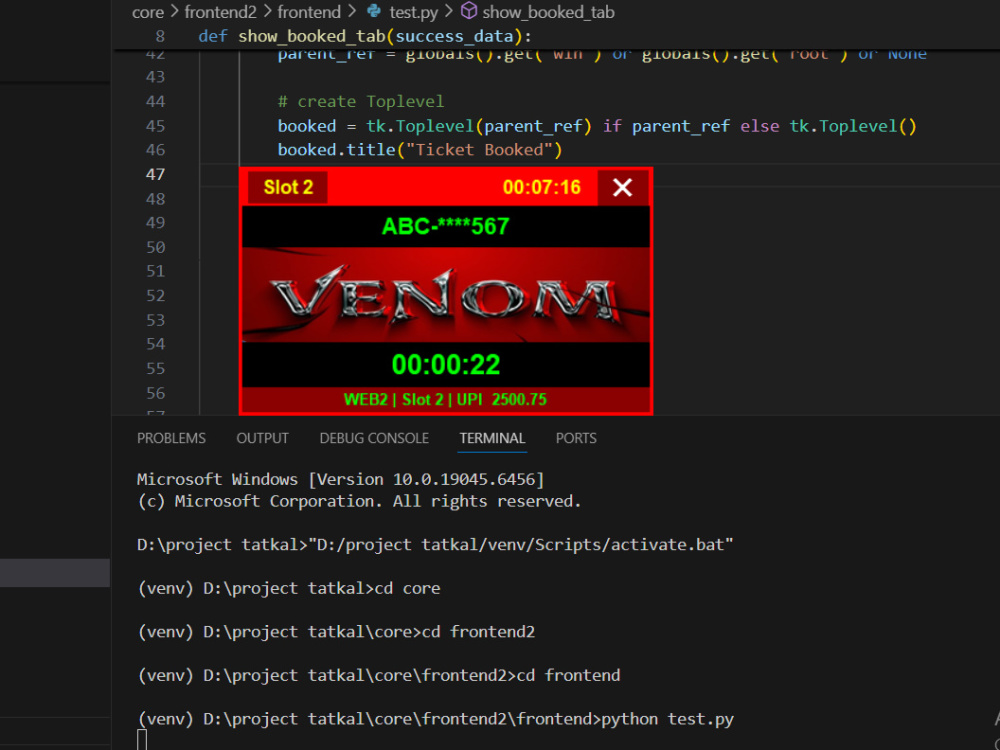Viewport: 1000px width, 750px height.
Task: Click the Python file icon in breadcrumb
Action: click(x=374, y=11)
